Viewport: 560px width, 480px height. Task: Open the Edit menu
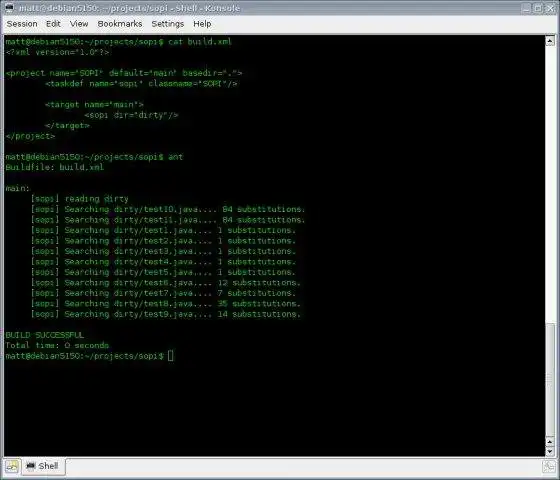coord(53,24)
